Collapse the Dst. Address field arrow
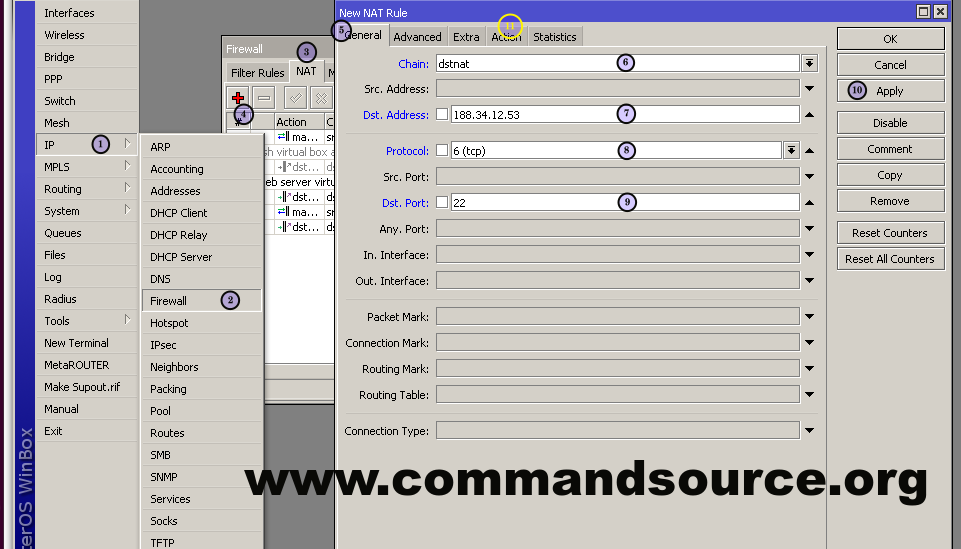The width and height of the screenshot is (961, 549). 809,115
